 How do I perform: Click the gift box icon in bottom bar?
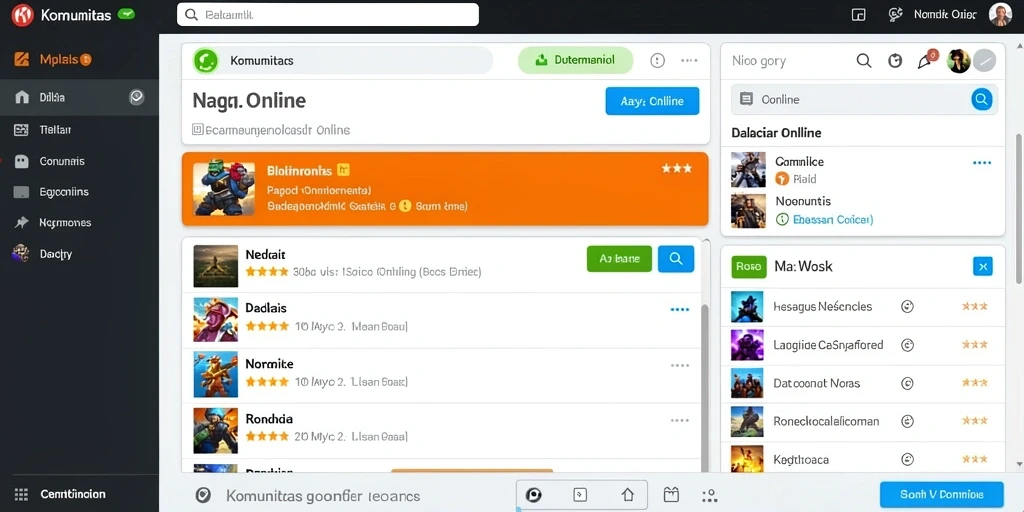pos(671,494)
